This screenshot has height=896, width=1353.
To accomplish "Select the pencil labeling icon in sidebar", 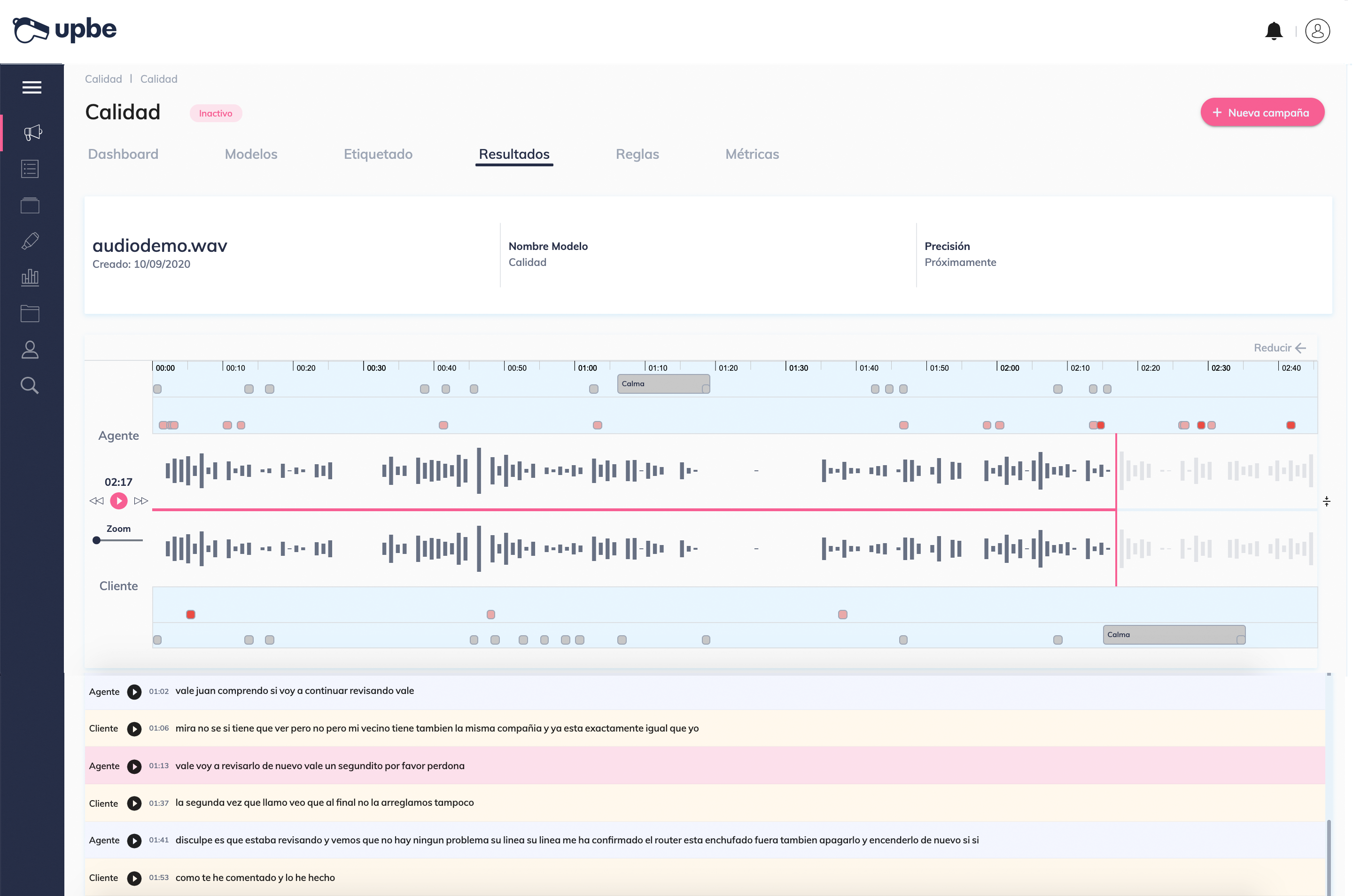I will pyautogui.click(x=30, y=241).
